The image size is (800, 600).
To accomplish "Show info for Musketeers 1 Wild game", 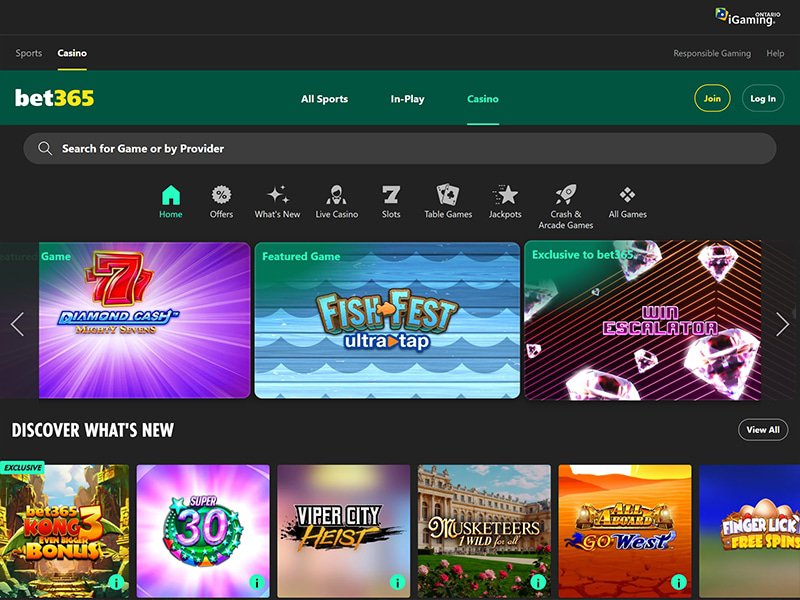I will (538, 582).
